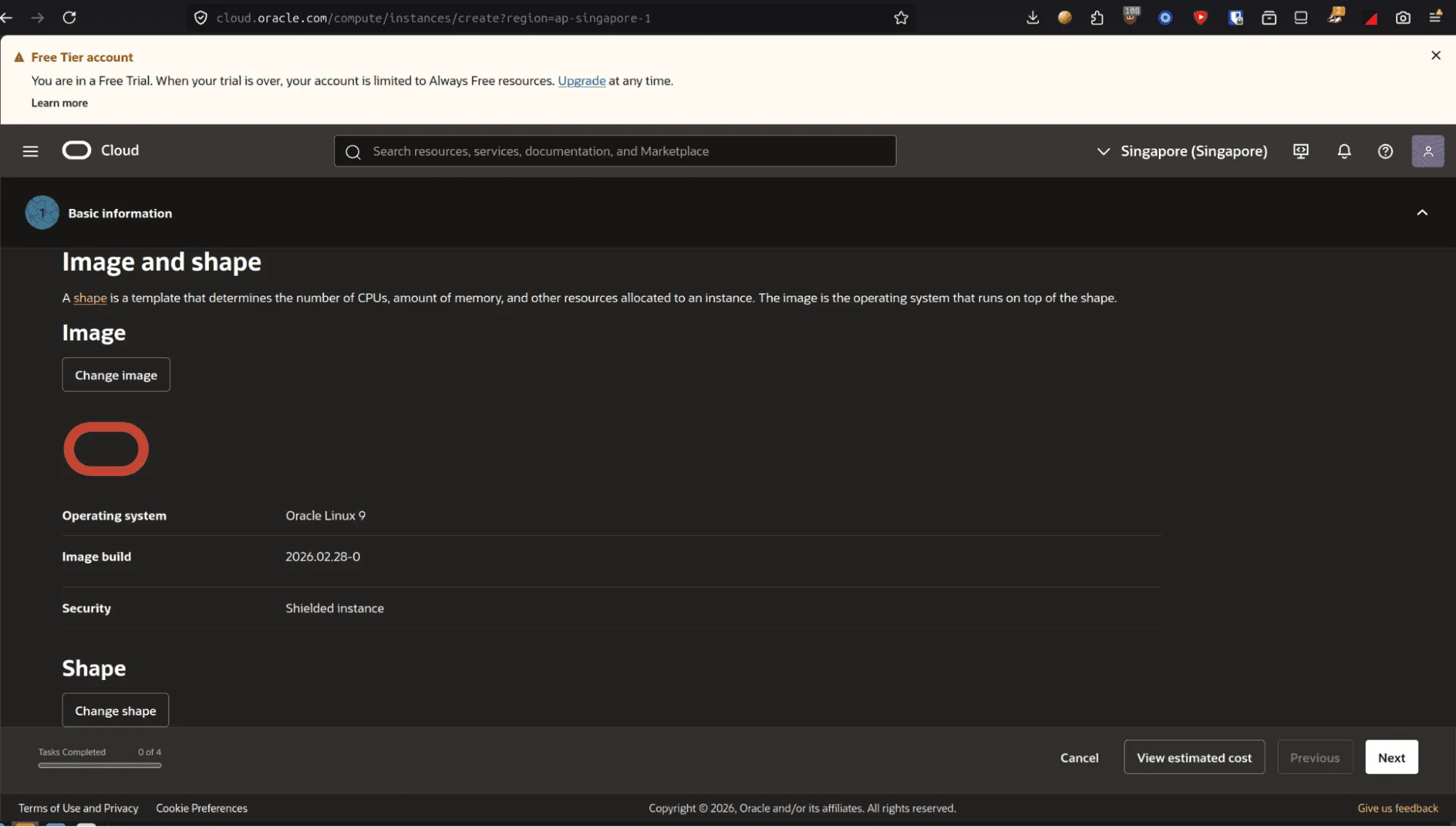
Task: Take a screenshot with the camera icon
Action: pyautogui.click(x=1403, y=17)
